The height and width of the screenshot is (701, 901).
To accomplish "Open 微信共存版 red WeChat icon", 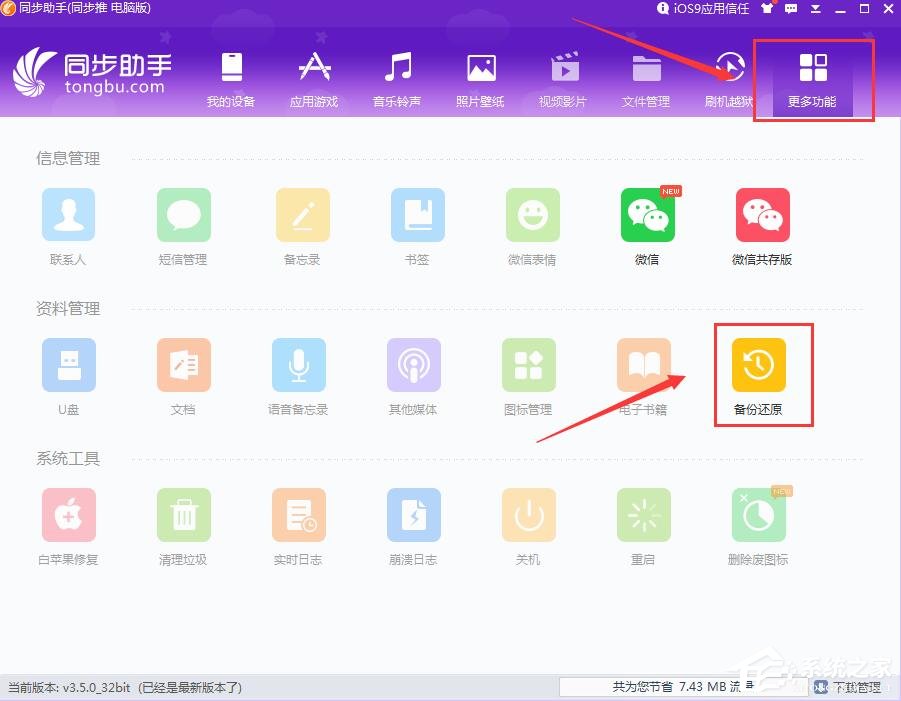I will point(763,215).
